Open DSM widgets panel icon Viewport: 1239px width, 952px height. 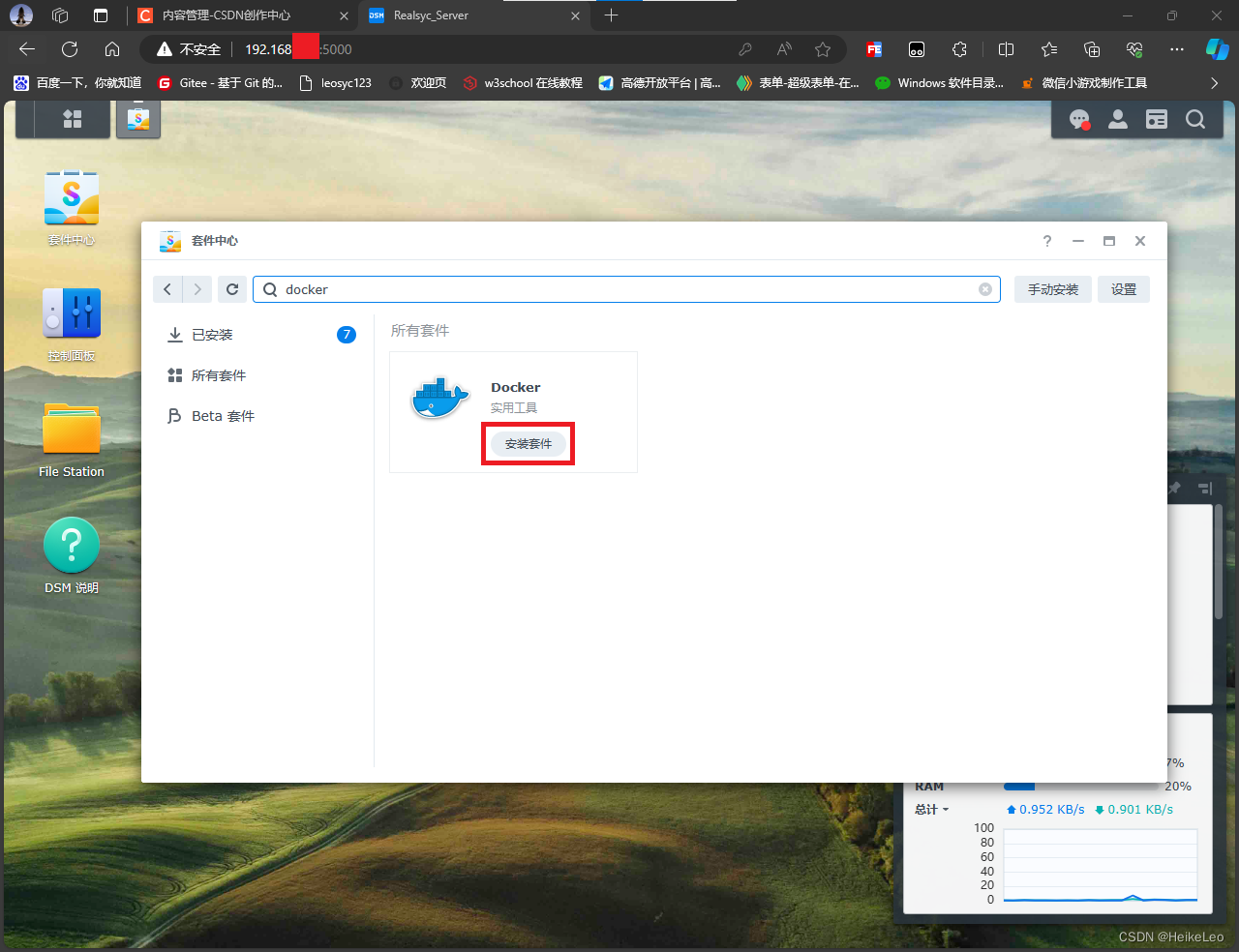pyautogui.click(x=1157, y=119)
